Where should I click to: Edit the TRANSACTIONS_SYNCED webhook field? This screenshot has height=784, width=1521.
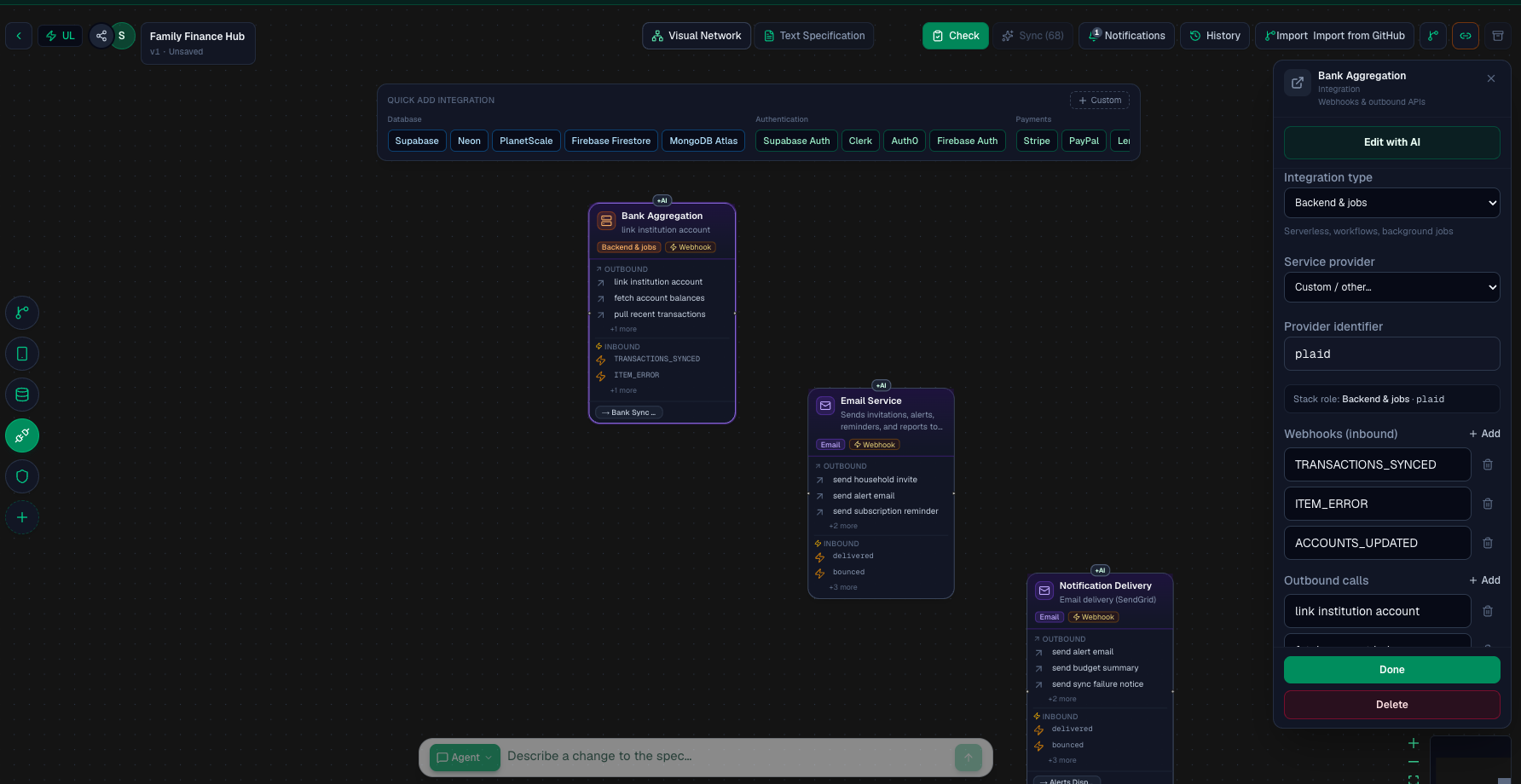[1378, 464]
